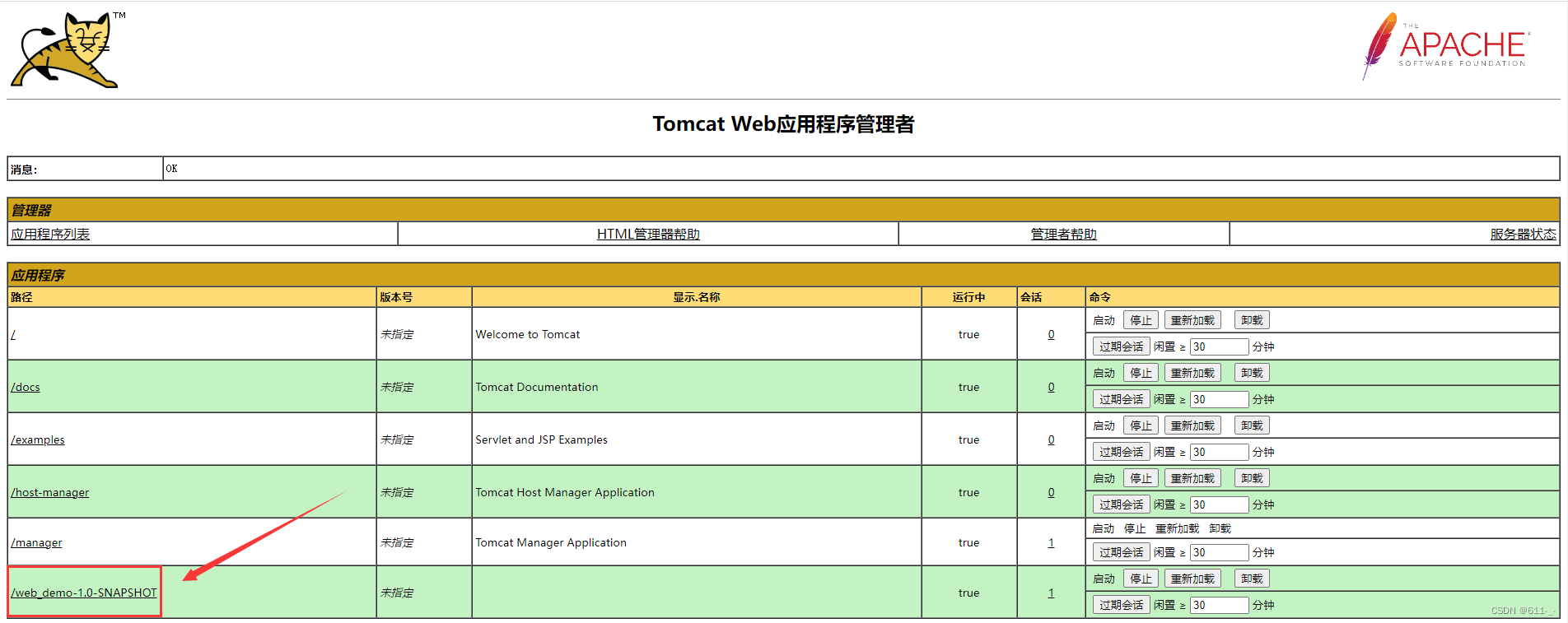Click 停止 button for /host-manager application
1568x623 pixels.
pyautogui.click(x=1141, y=478)
